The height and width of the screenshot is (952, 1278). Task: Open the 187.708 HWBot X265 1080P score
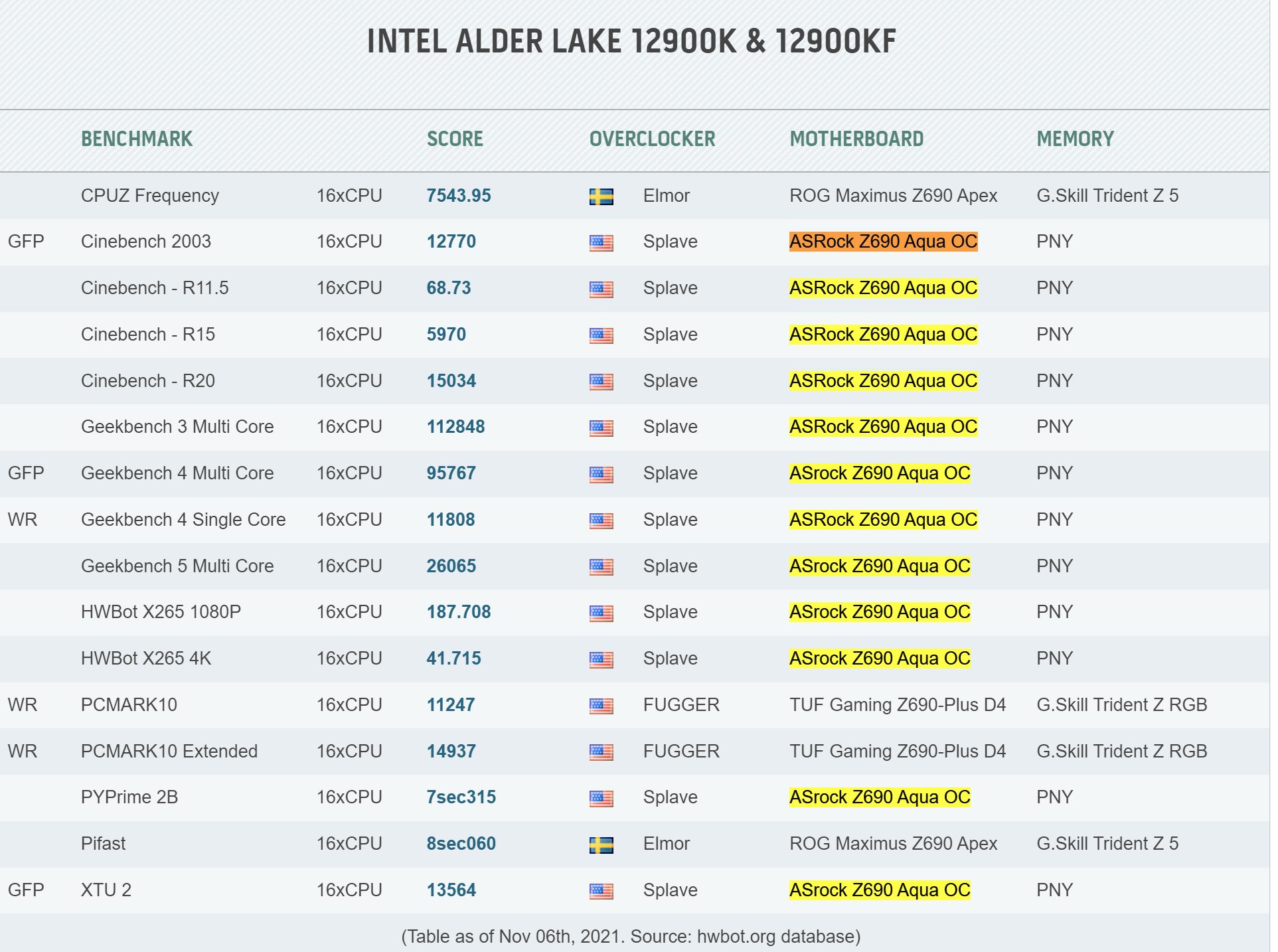(459, 612)
